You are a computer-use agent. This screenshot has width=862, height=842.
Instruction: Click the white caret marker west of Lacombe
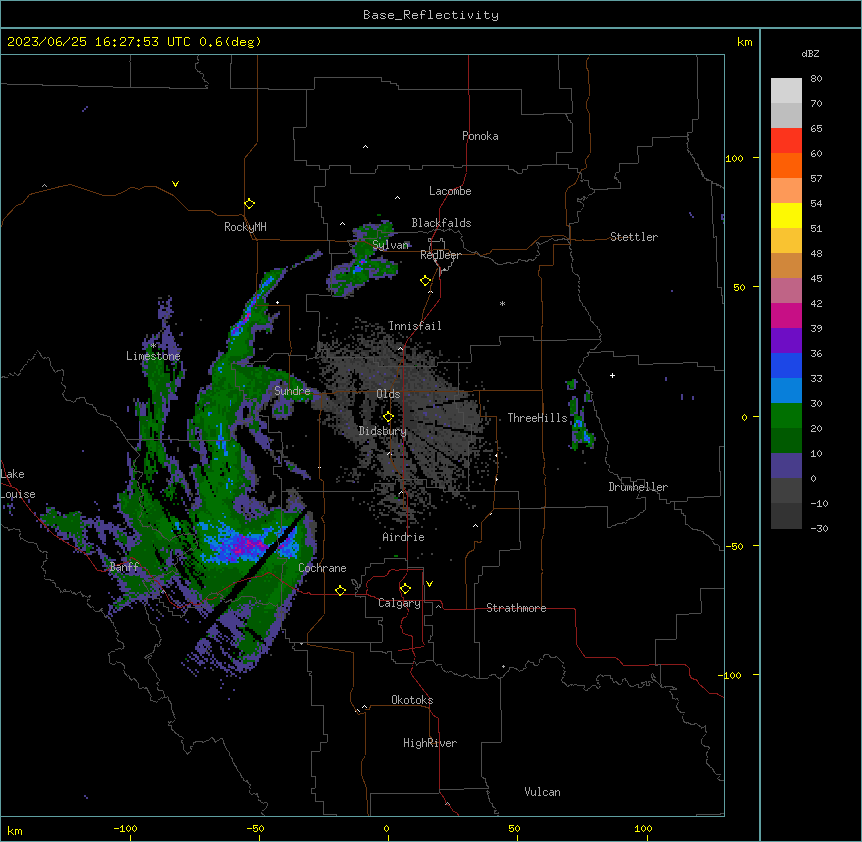397,198
